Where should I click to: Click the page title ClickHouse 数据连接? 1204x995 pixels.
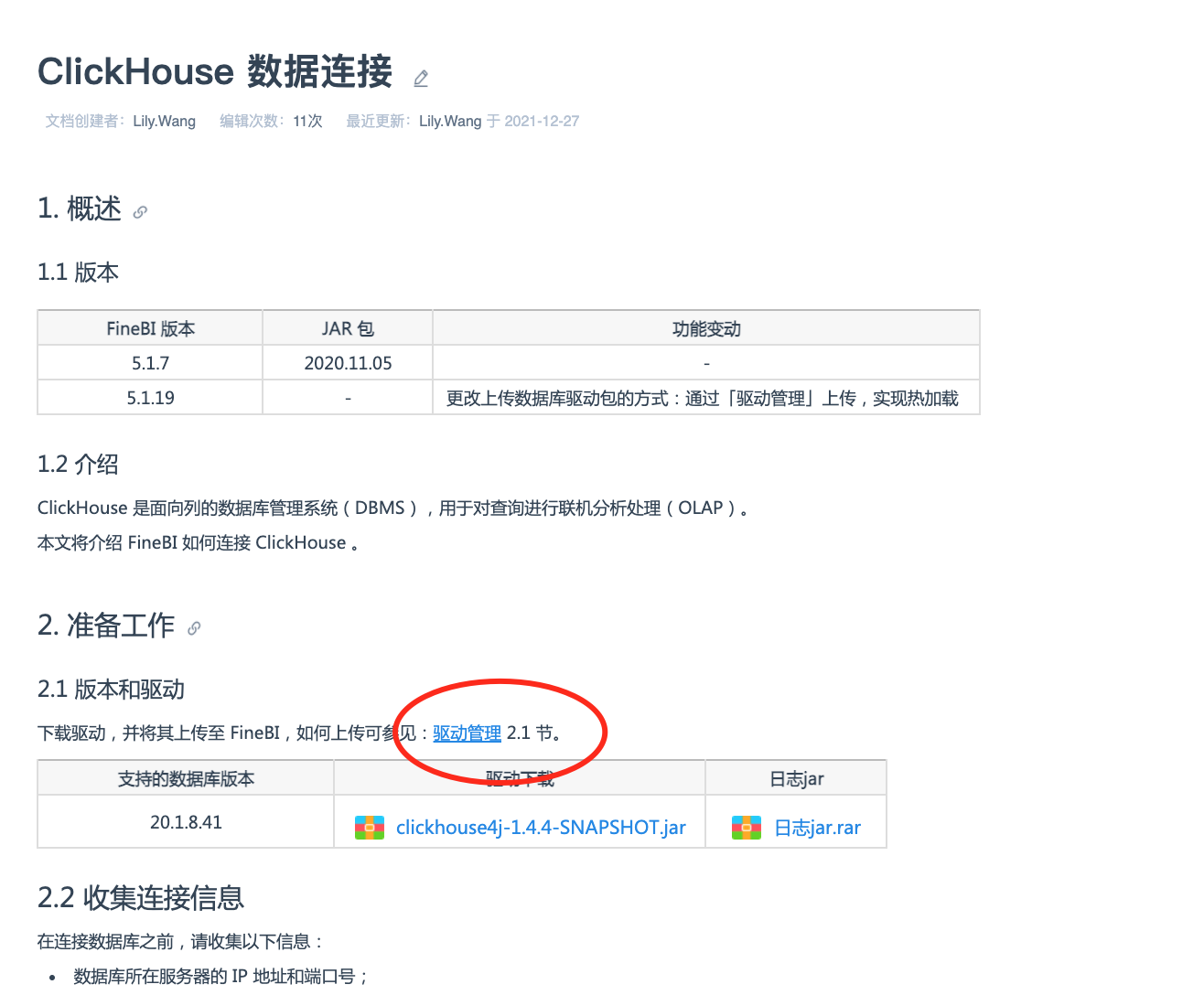click(215, 71)
